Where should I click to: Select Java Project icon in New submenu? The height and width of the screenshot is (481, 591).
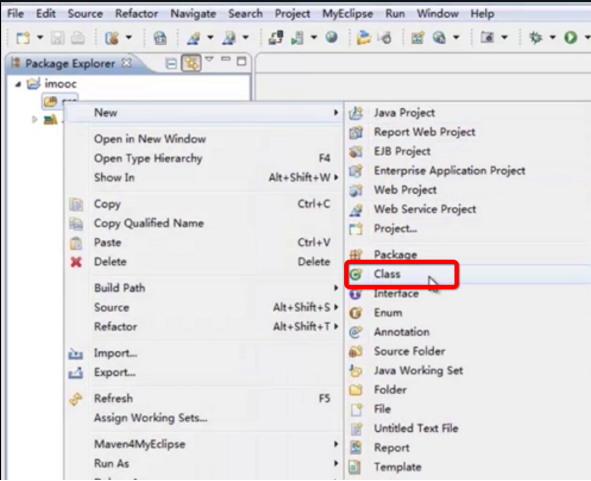click(x=356, y=113)
